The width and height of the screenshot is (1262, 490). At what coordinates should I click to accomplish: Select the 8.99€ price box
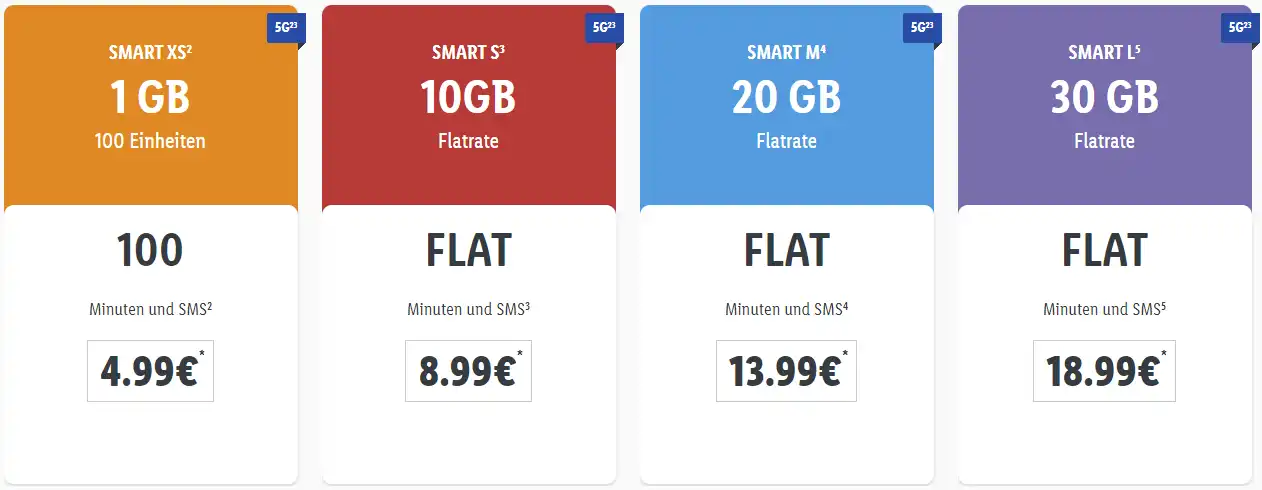tap(468, 371)
